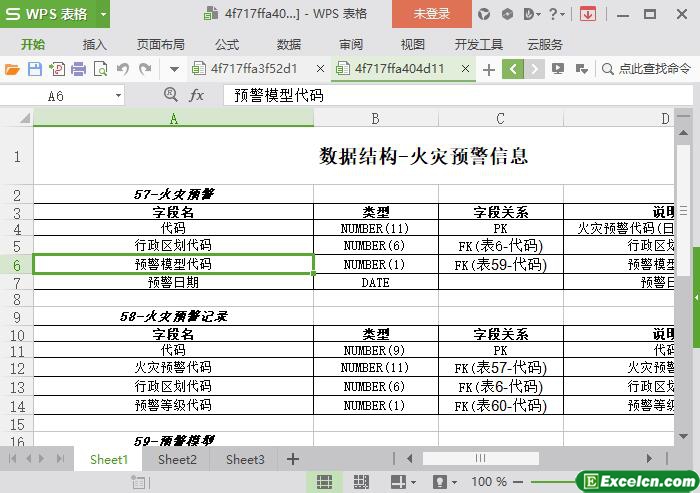Click the fx insert function icon
Screen dimensions: 700x493
[x=196, y=95]
